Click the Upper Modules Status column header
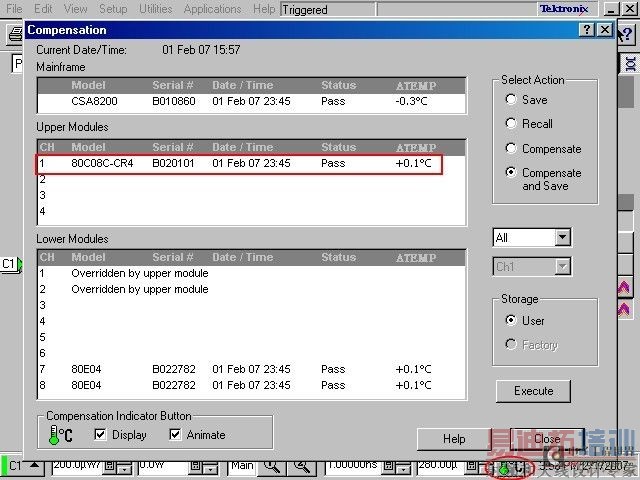The image size is (640, 480). tap(338, 147)
